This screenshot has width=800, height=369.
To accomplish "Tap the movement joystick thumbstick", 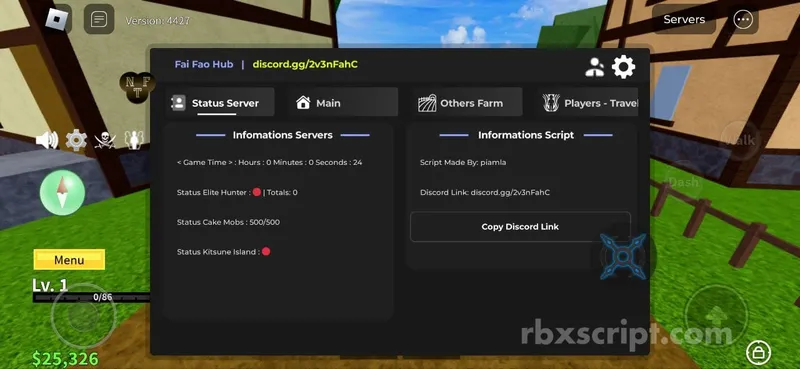I will click(x=83, y=316).
